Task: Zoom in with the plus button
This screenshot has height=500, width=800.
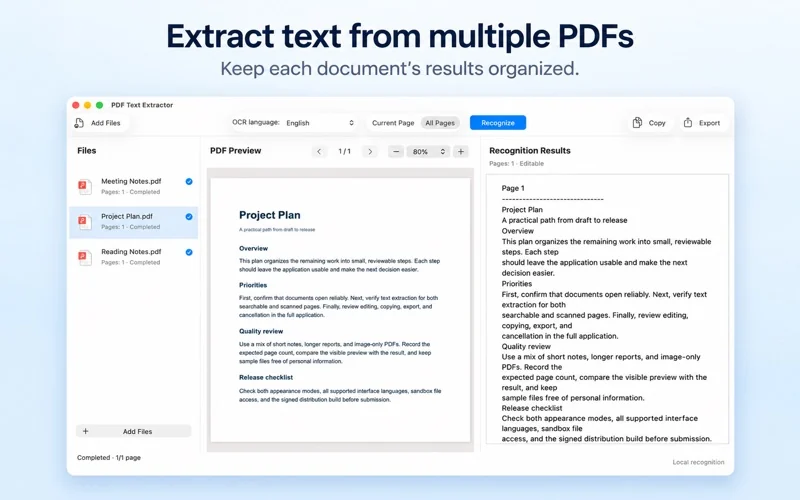Action: pos(461,152)
